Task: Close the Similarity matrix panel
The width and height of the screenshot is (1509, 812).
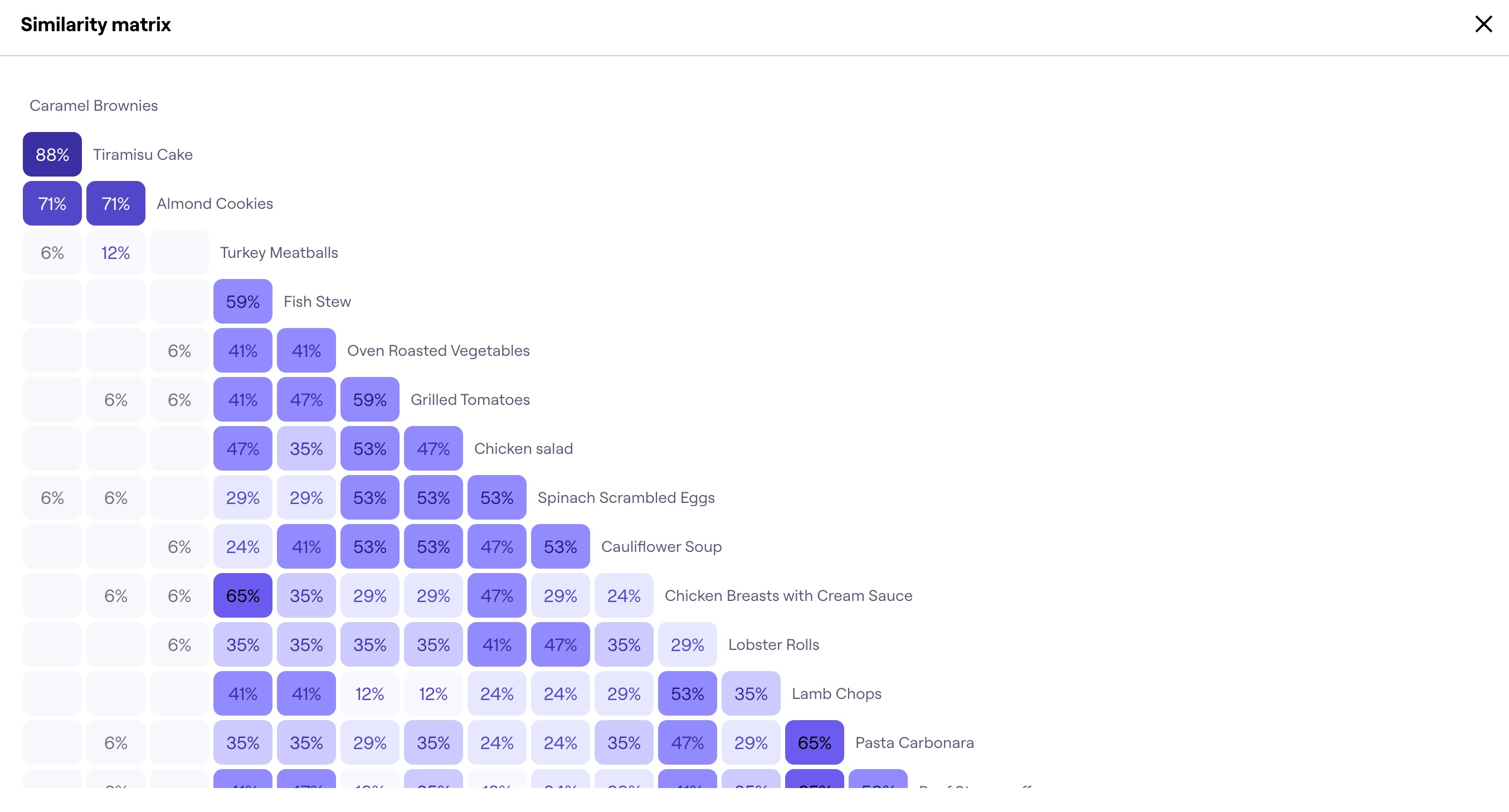Action: (1485, 23)
